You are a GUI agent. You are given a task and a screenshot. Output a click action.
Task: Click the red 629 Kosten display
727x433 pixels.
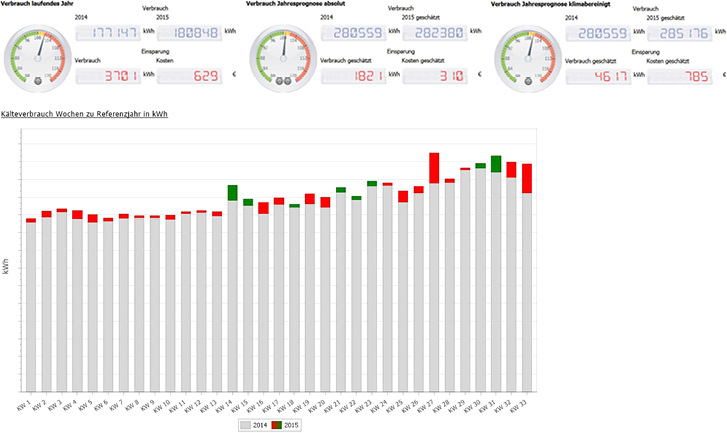pyautogui.click(x=190, y=74)
